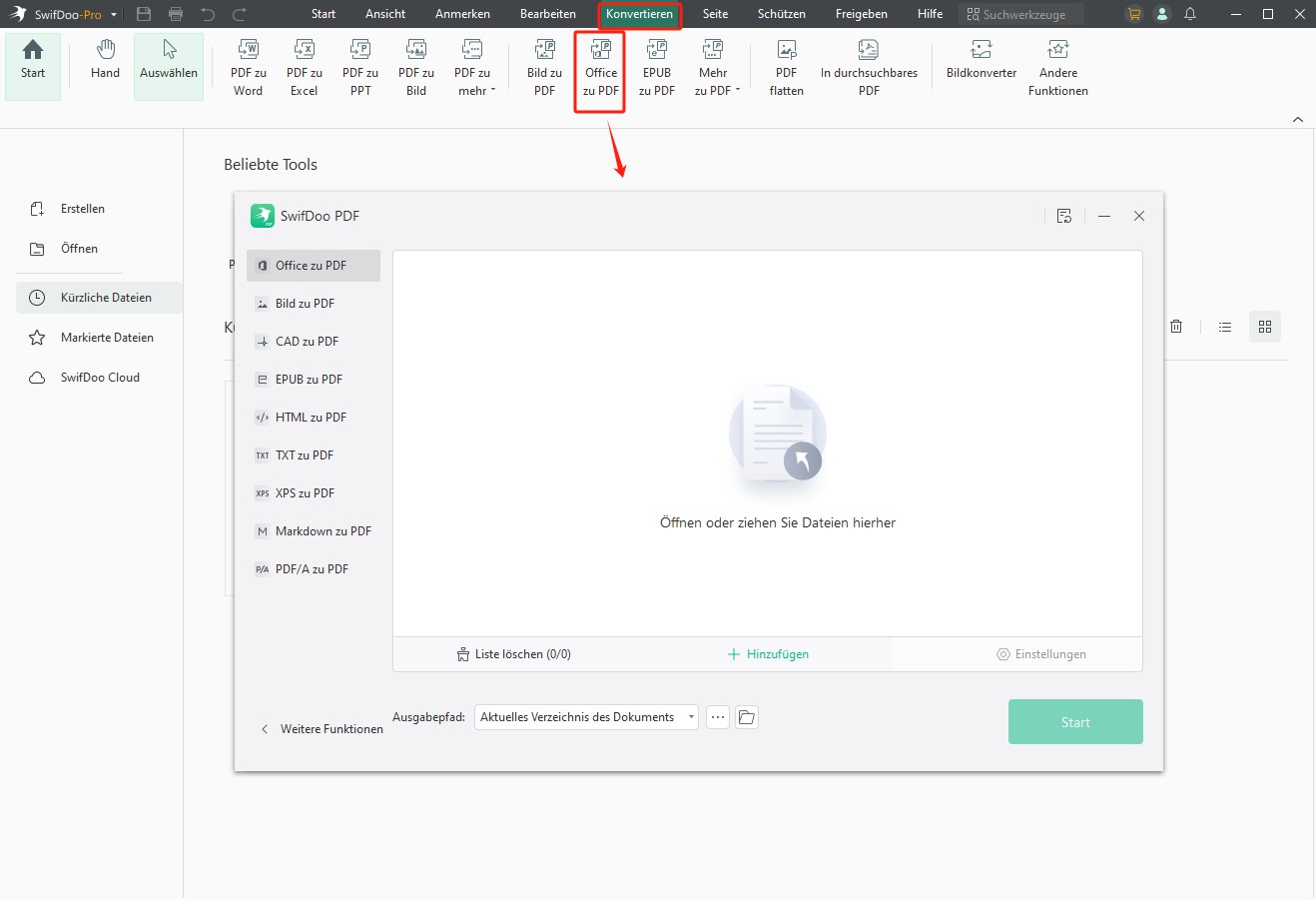
Task: Open the user account icon
Action: tap(1161, 14)
